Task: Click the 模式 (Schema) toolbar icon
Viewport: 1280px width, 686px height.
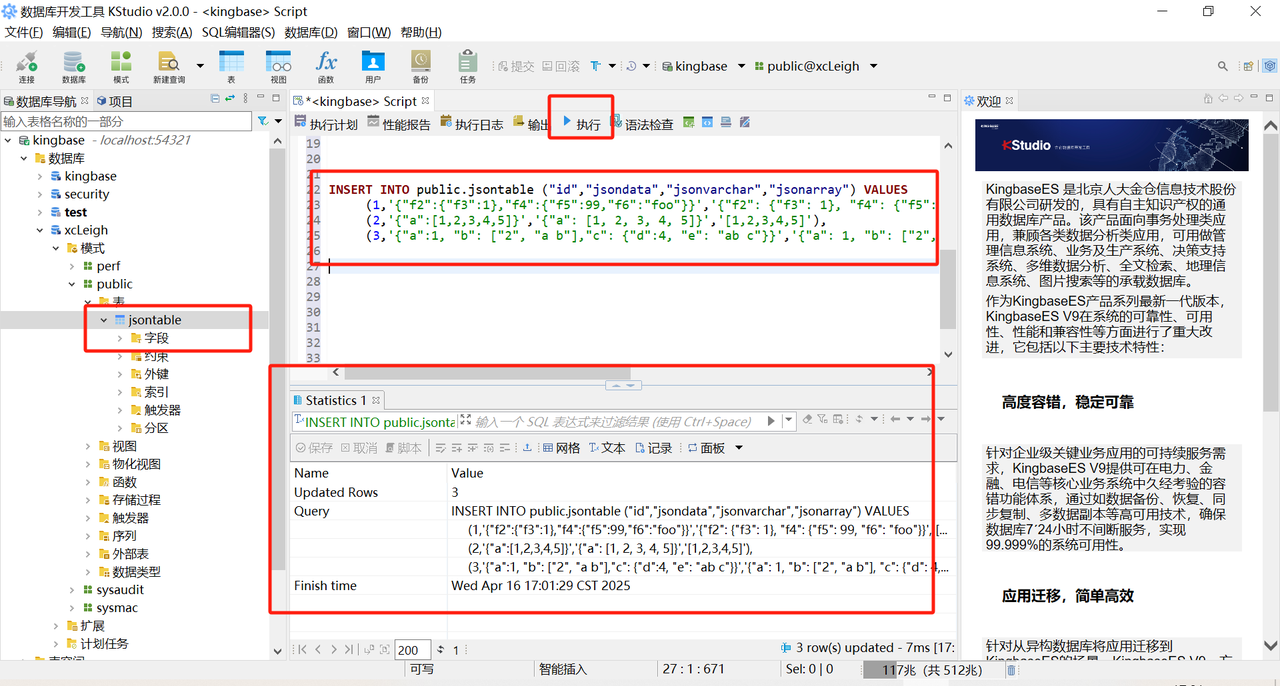Action: tap(121, 67)
